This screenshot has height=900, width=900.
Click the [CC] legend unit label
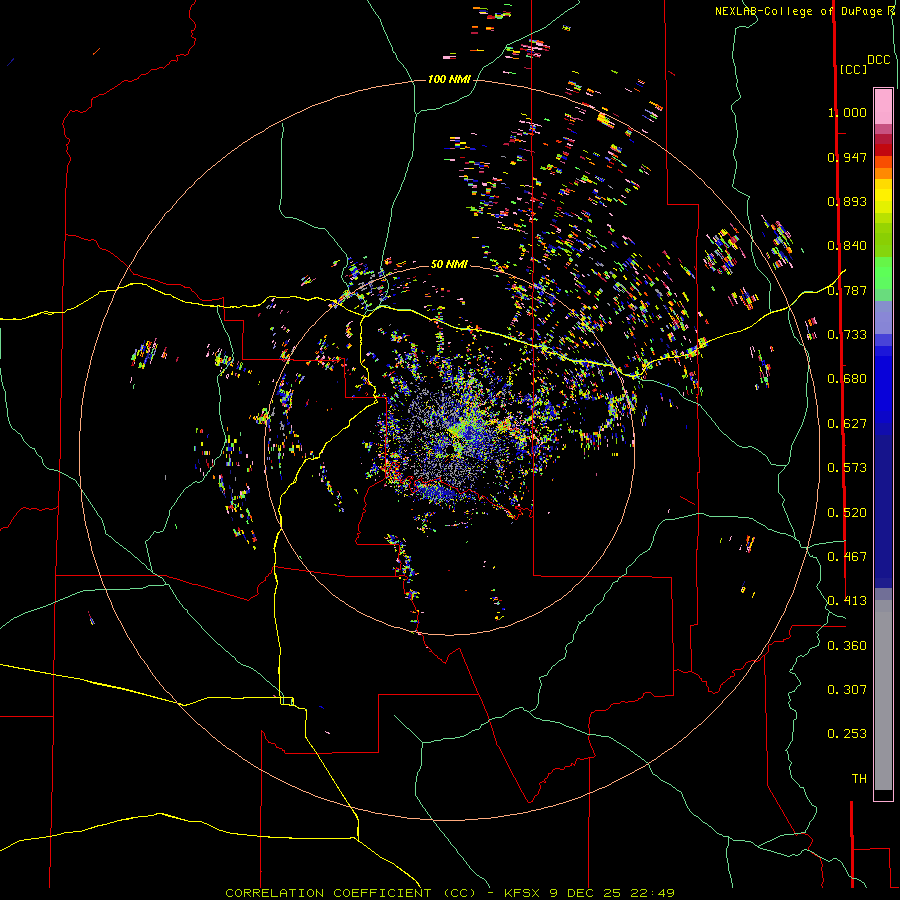(x=853, y=69)
